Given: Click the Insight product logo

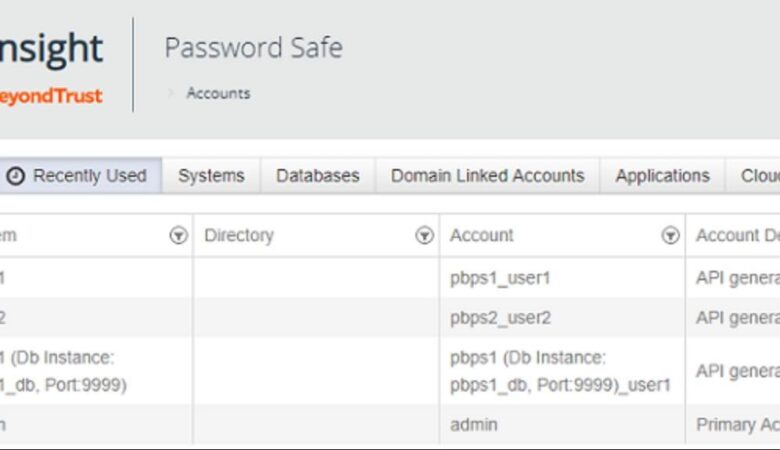Looking at the screenshot, I should (x=51, y=48).
